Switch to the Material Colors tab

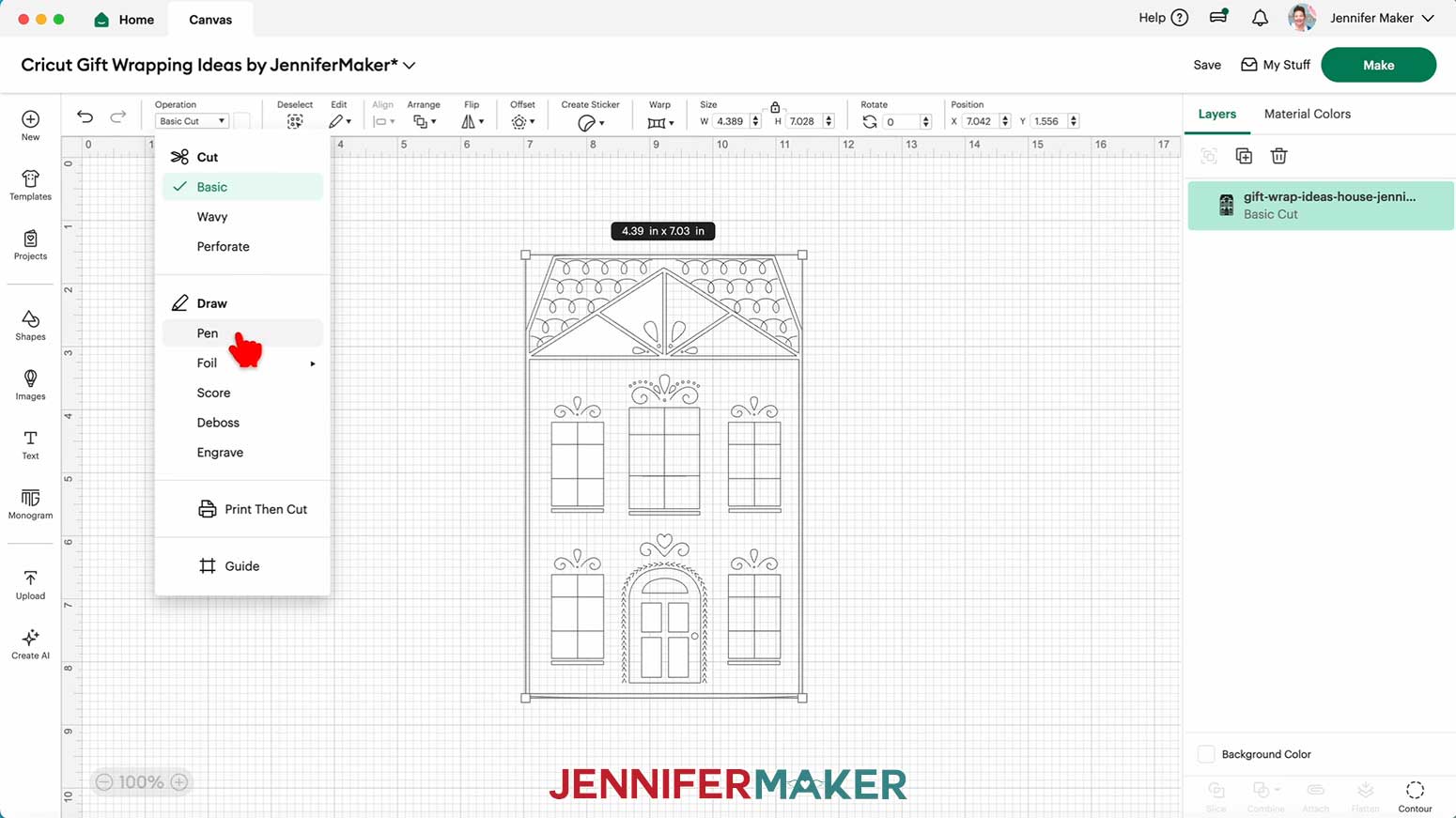pos(1307,114)
